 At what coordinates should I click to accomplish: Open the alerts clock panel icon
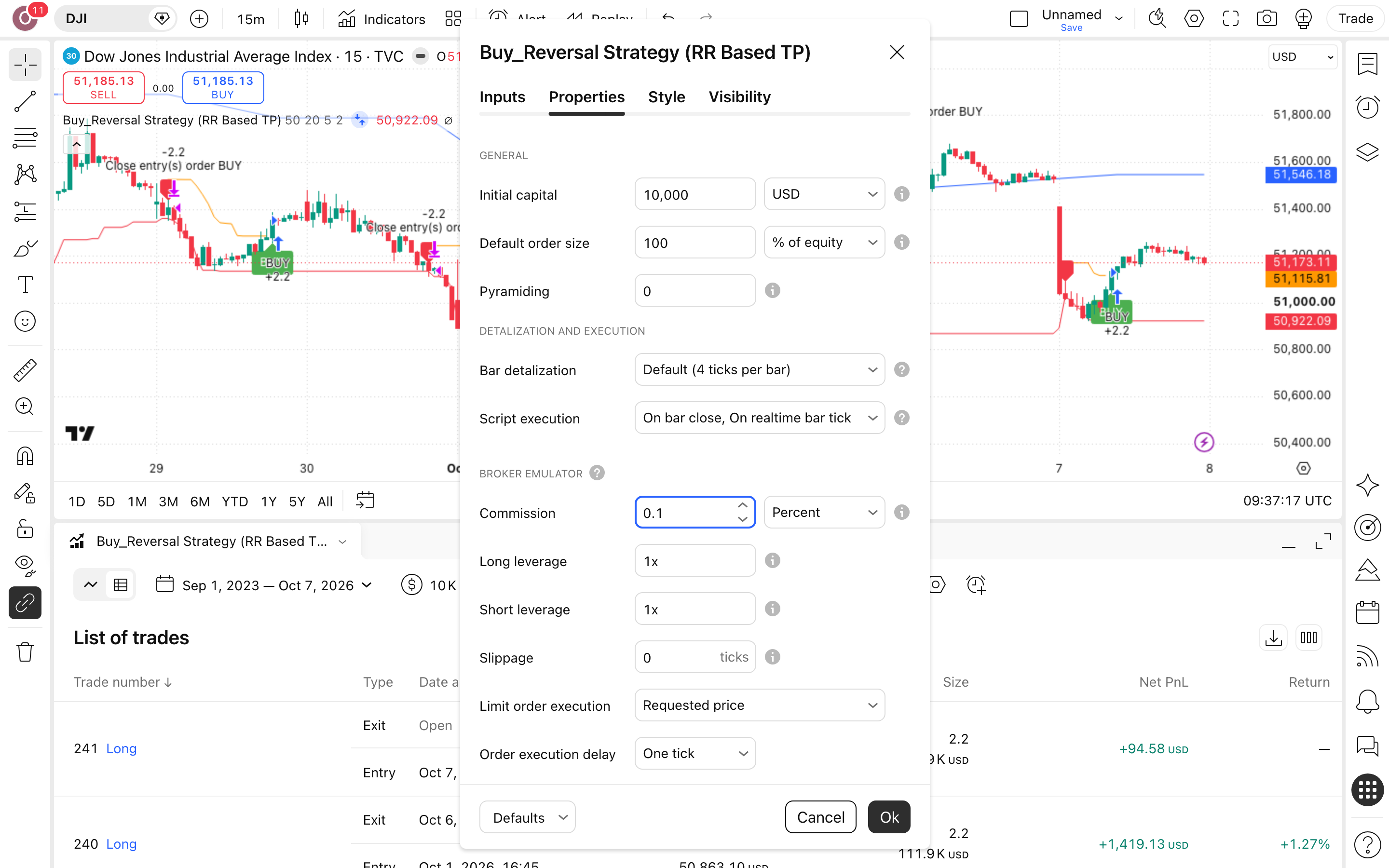(x=1368, y=108)
